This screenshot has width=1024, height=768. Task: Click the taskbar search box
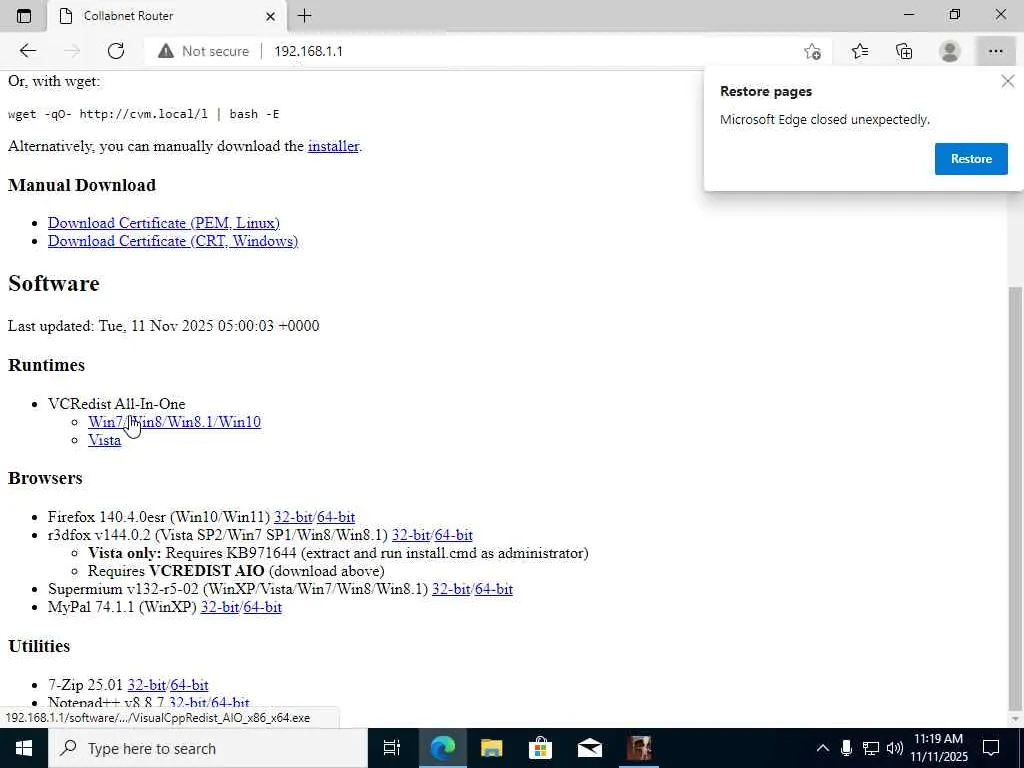coord(208,748)
